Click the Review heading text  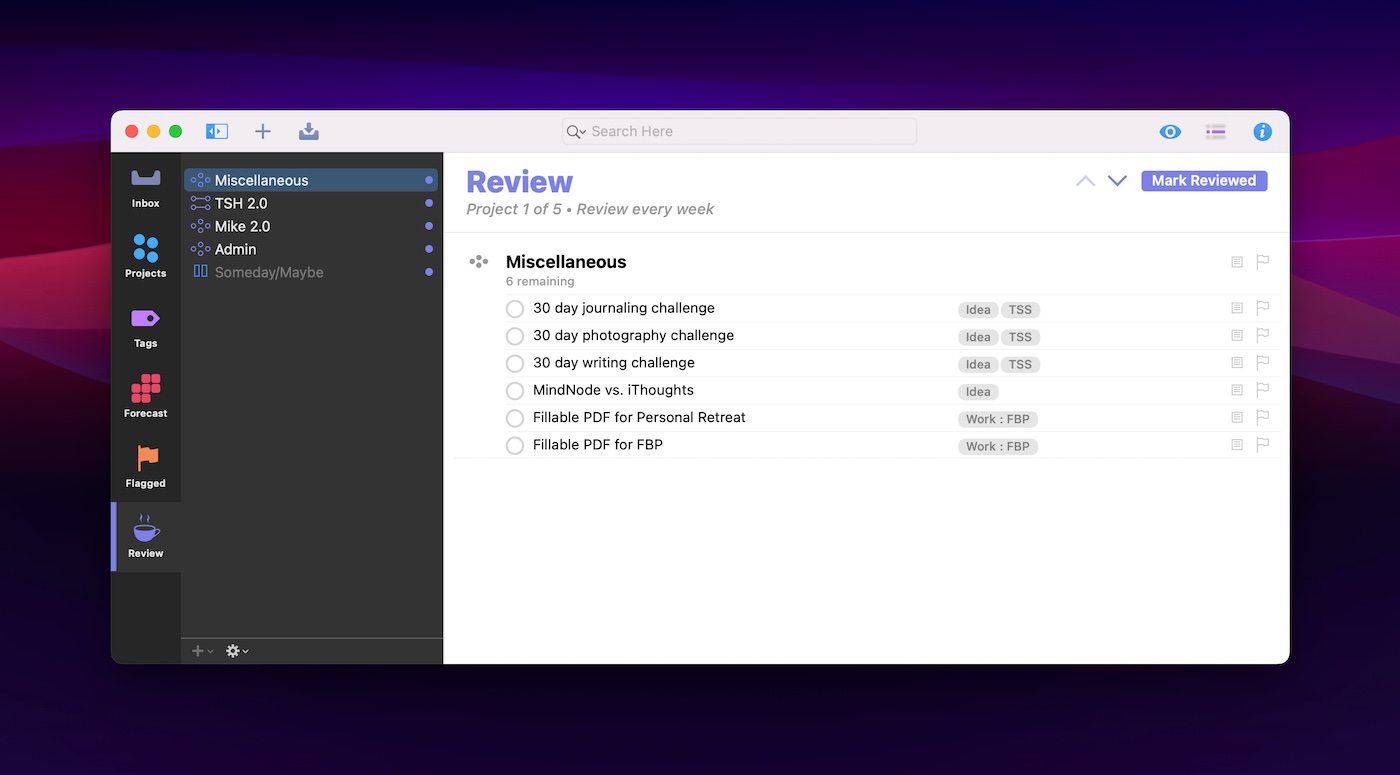point(520,182)
